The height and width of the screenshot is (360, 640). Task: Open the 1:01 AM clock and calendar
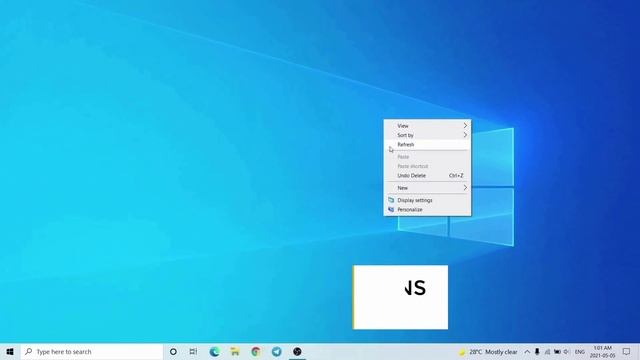point(602,351)
